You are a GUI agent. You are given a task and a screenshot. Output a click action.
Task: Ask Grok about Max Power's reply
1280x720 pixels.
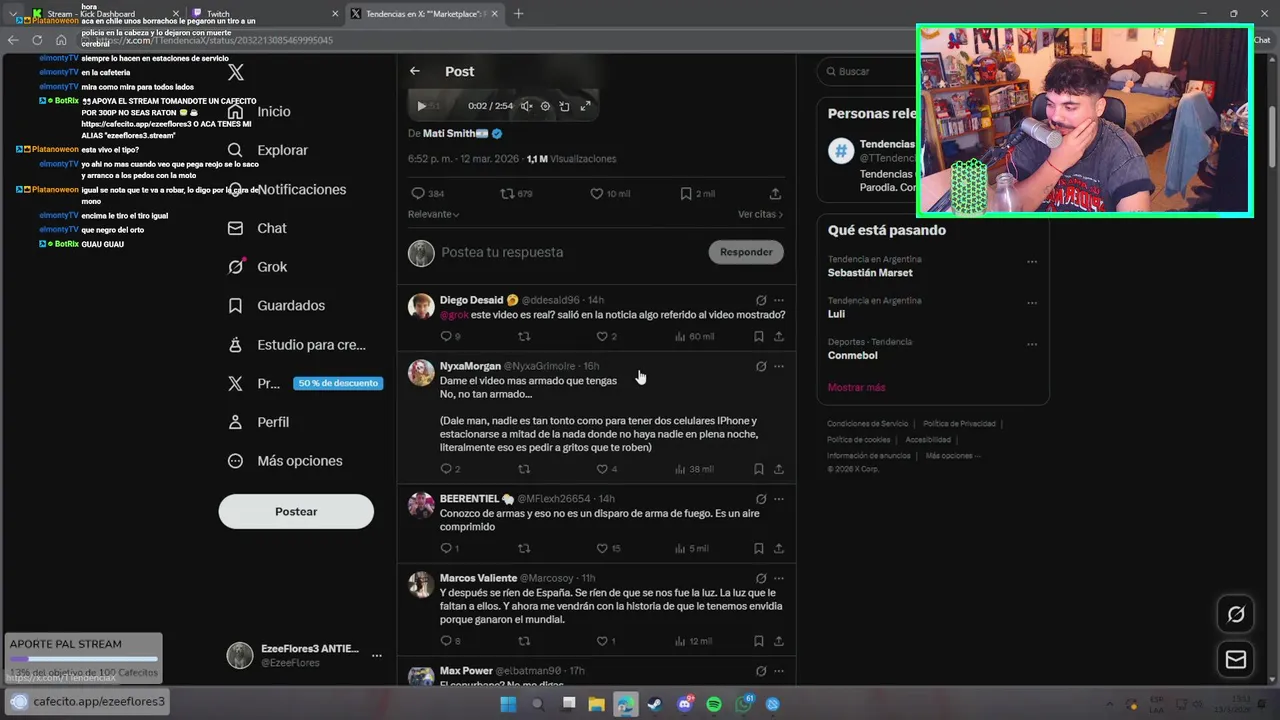[761, 671]
